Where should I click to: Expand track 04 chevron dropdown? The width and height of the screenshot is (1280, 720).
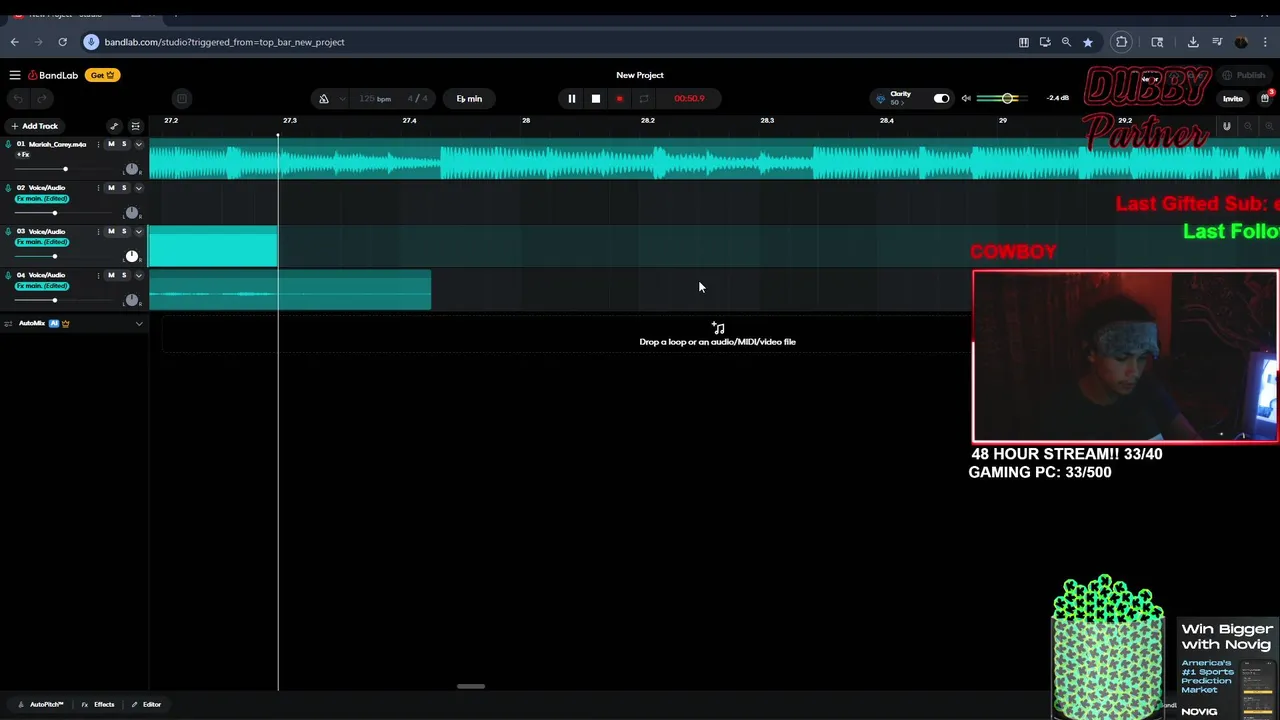[139, 275]
